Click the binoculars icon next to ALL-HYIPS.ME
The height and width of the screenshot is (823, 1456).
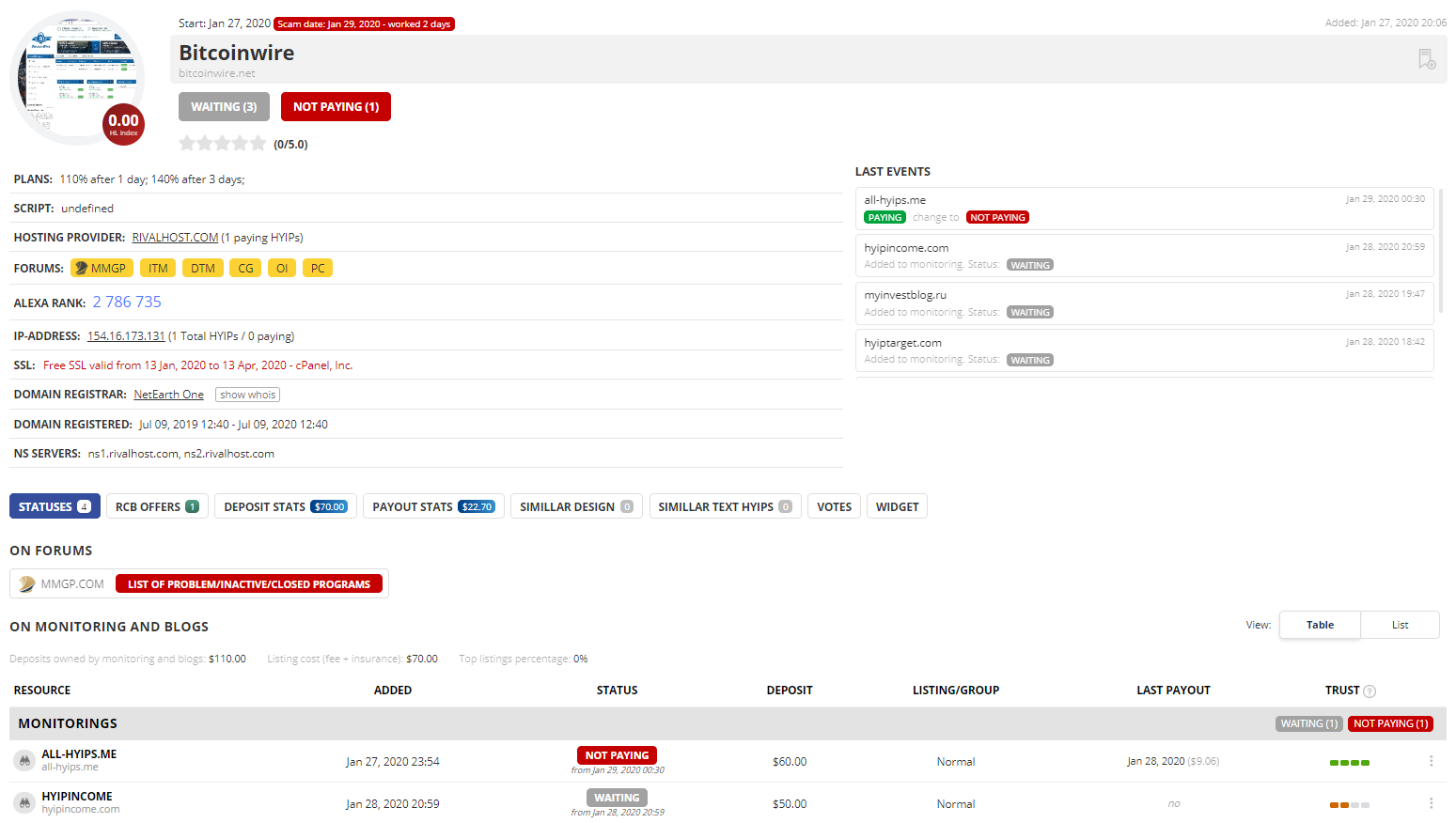tap(24, 761)
